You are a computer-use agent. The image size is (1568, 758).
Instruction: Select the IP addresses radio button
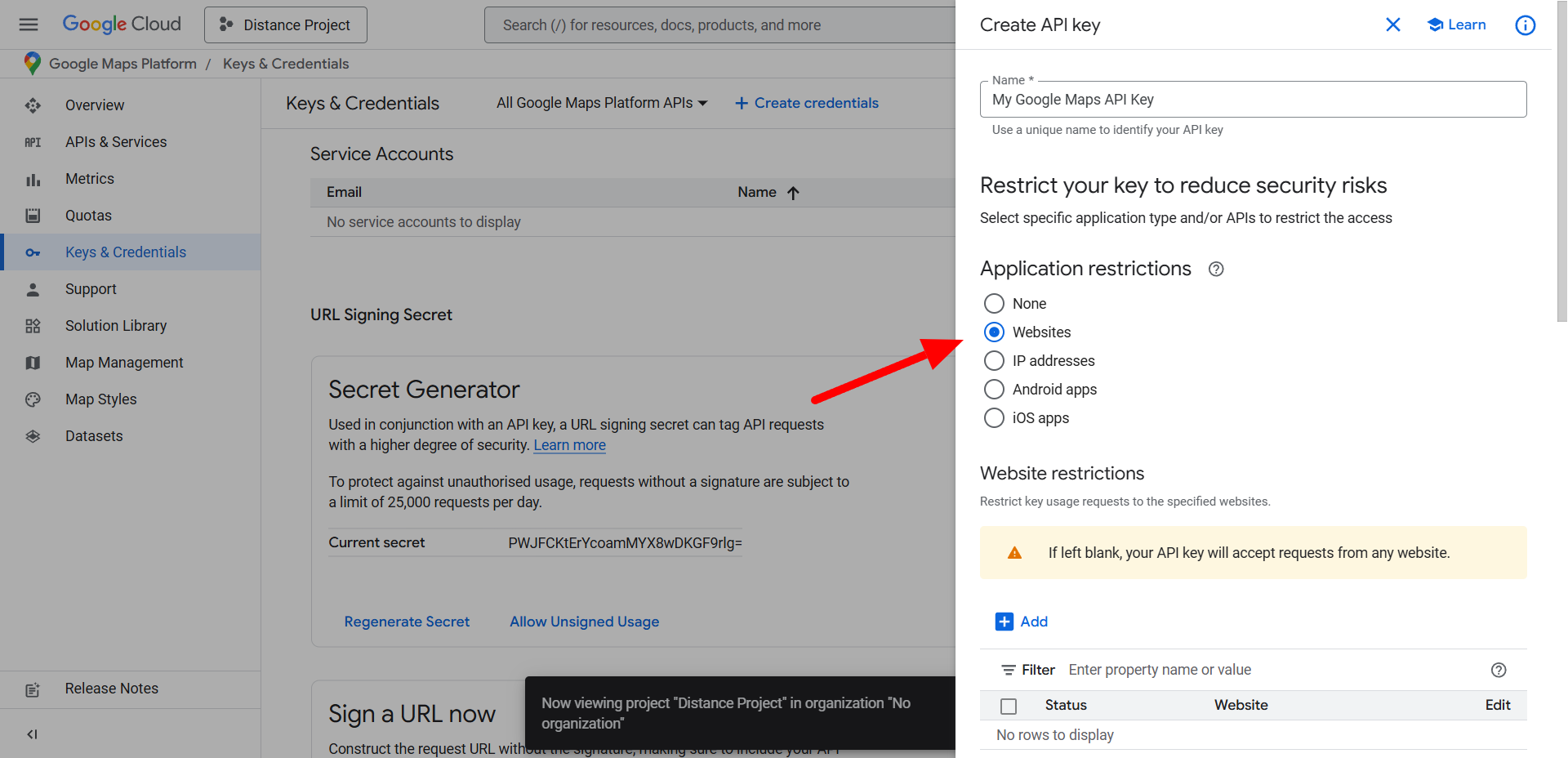[x=994, y=361]
